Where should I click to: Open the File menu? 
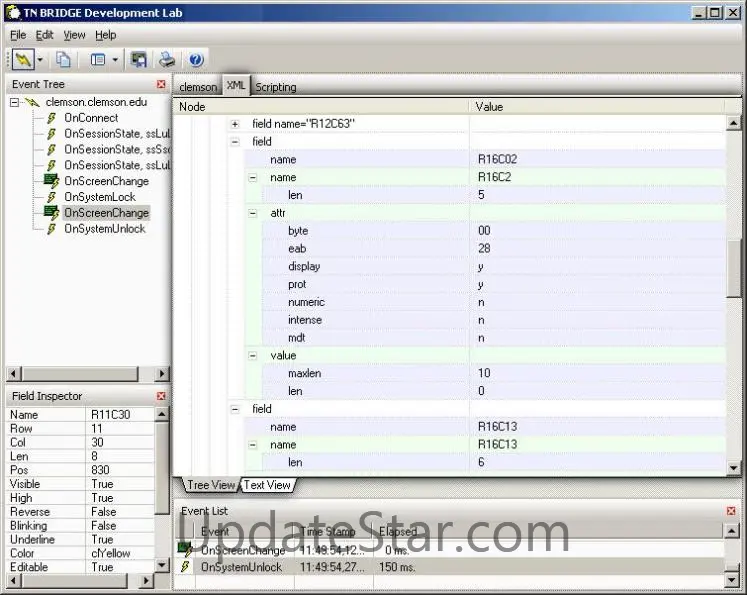(18, 35)
